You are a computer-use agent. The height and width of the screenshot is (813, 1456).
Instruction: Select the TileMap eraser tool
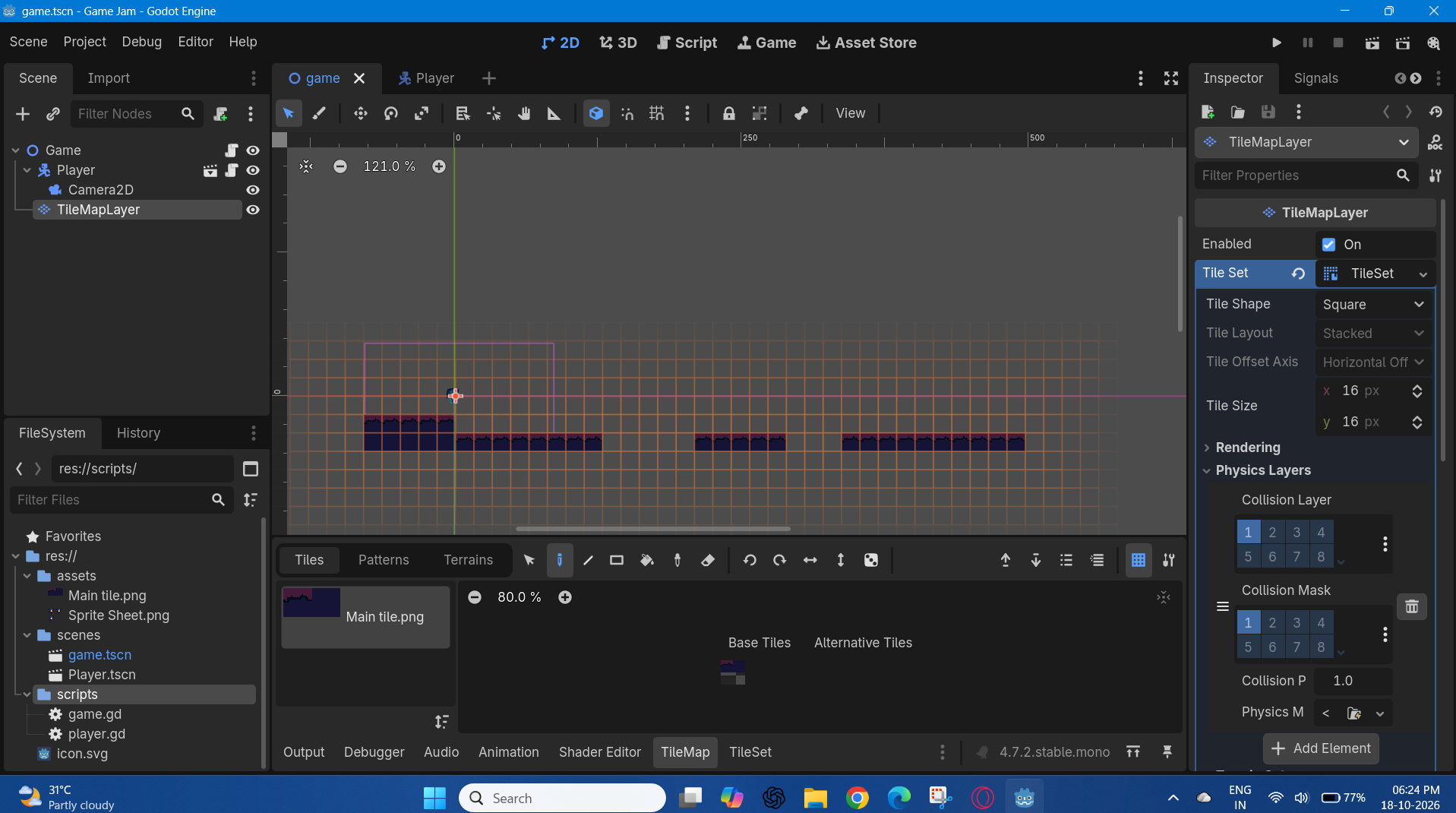708,560
